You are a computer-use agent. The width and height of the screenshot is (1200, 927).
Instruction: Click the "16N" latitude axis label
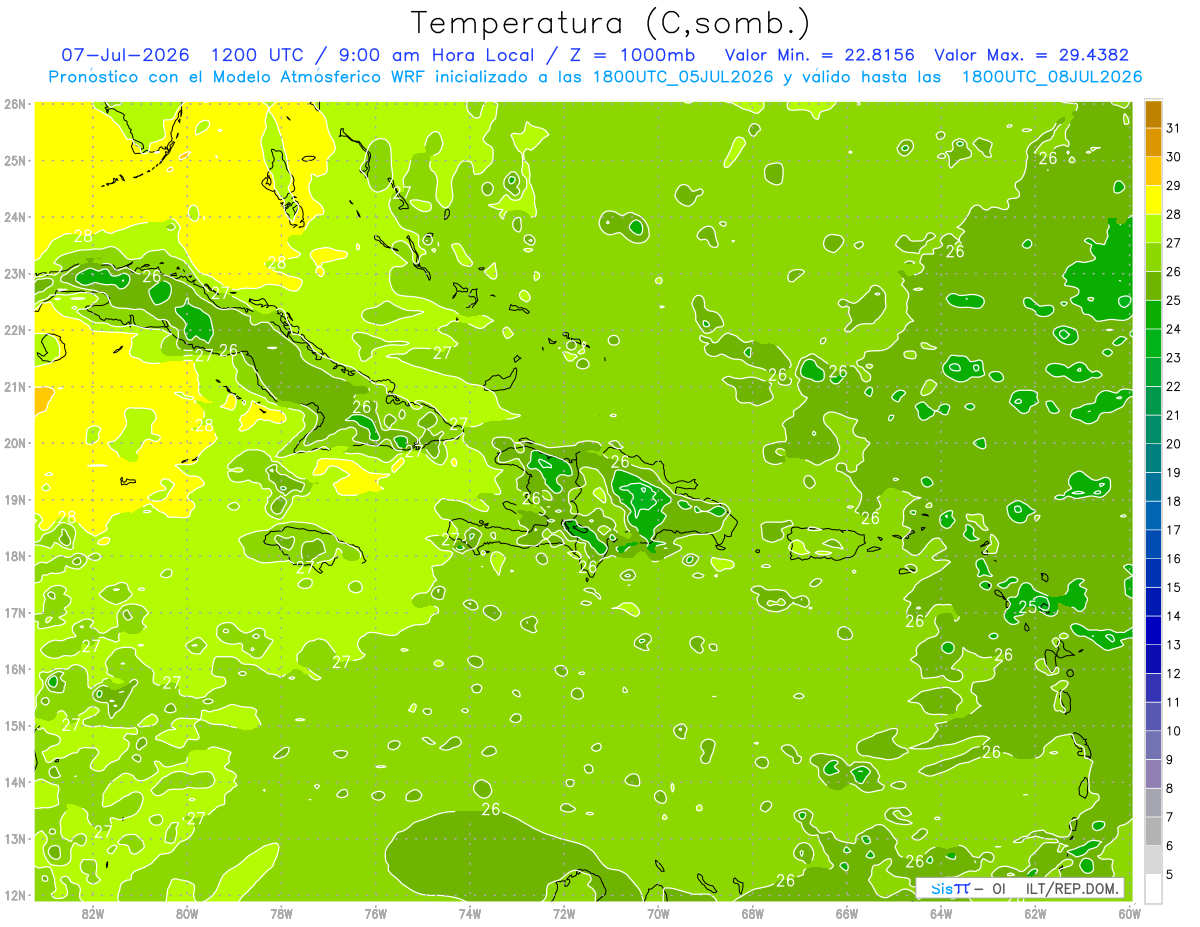[14, 669]
